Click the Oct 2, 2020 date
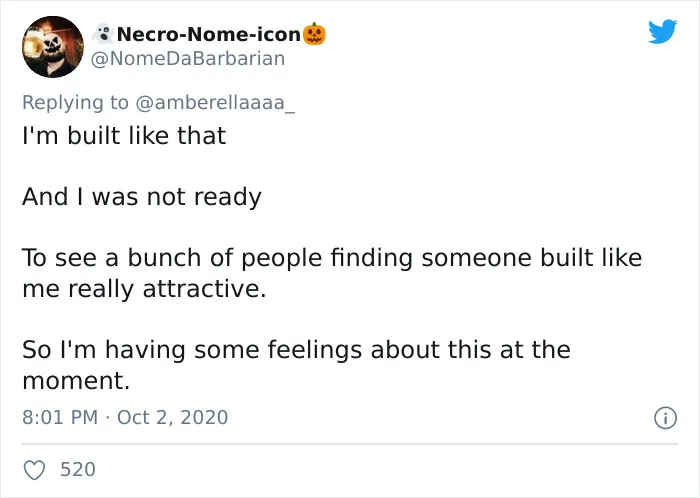Viewport: 700px width, 498px height. click(172, 418)
